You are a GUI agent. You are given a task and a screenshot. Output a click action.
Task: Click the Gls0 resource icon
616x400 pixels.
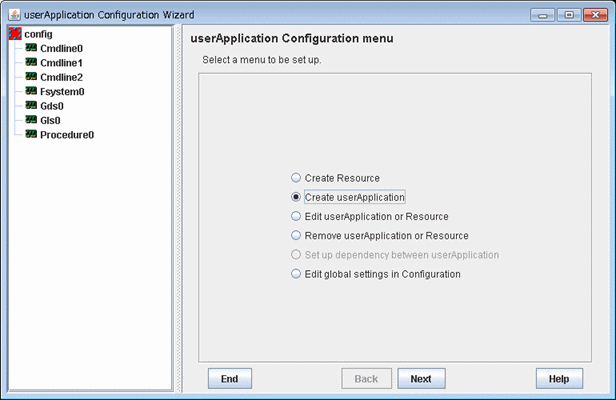[31, 120]
